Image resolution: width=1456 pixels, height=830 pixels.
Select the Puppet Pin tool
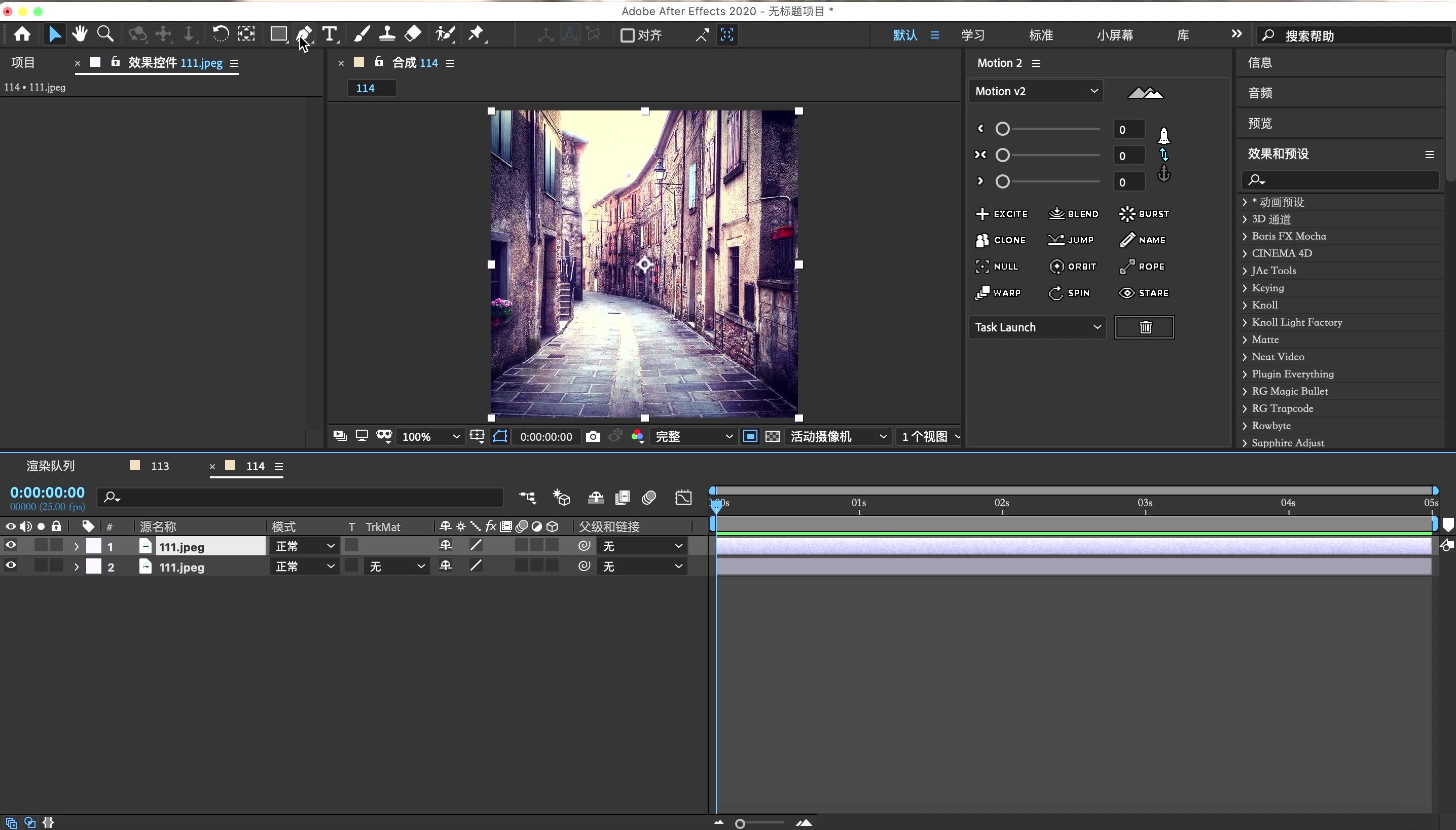tap(476, 34)
